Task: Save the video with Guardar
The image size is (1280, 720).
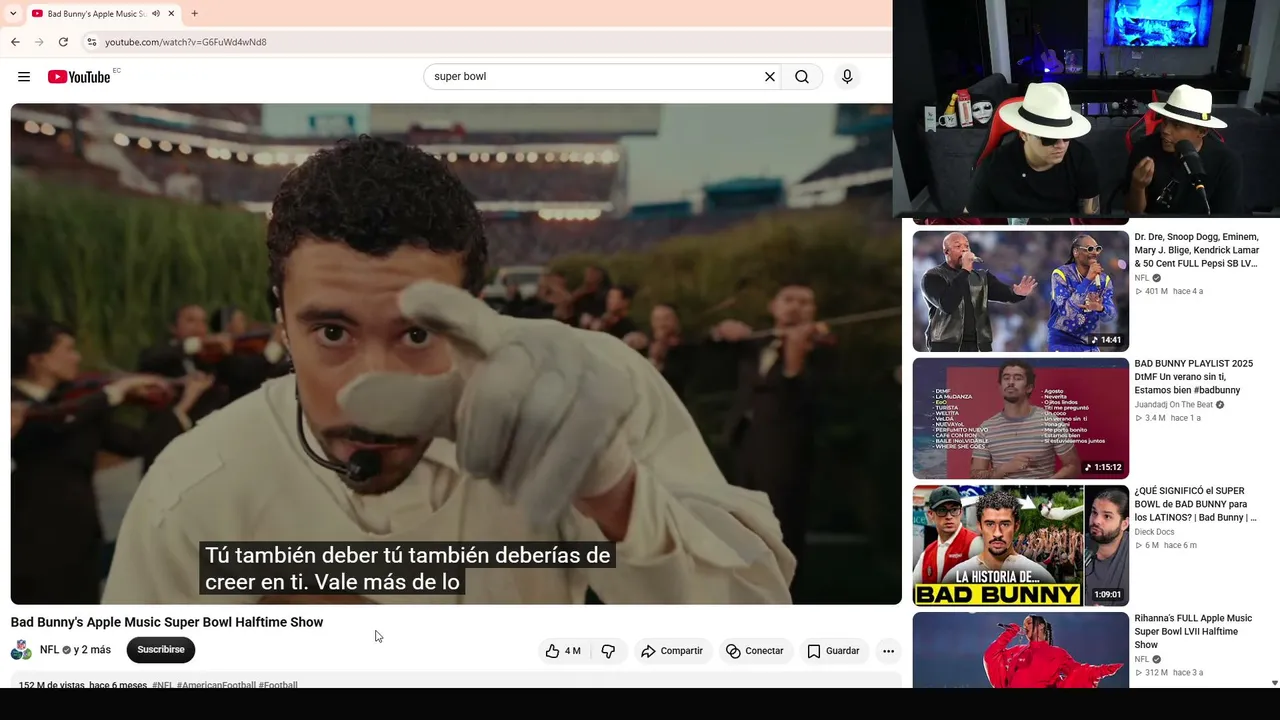Action: 833,651
